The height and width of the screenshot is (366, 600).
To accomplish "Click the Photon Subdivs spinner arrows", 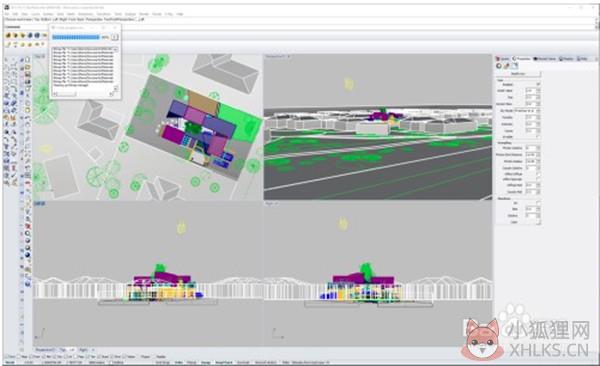I will 538,148.
